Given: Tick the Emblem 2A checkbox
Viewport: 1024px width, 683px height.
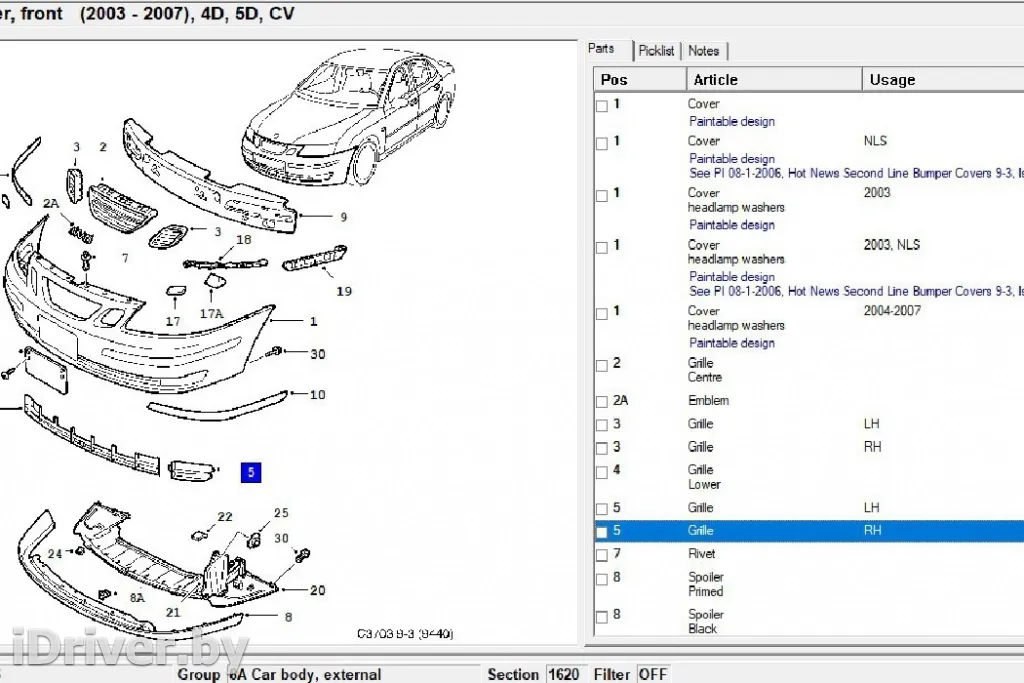Looking at the screenshot, I should (602, 402).
